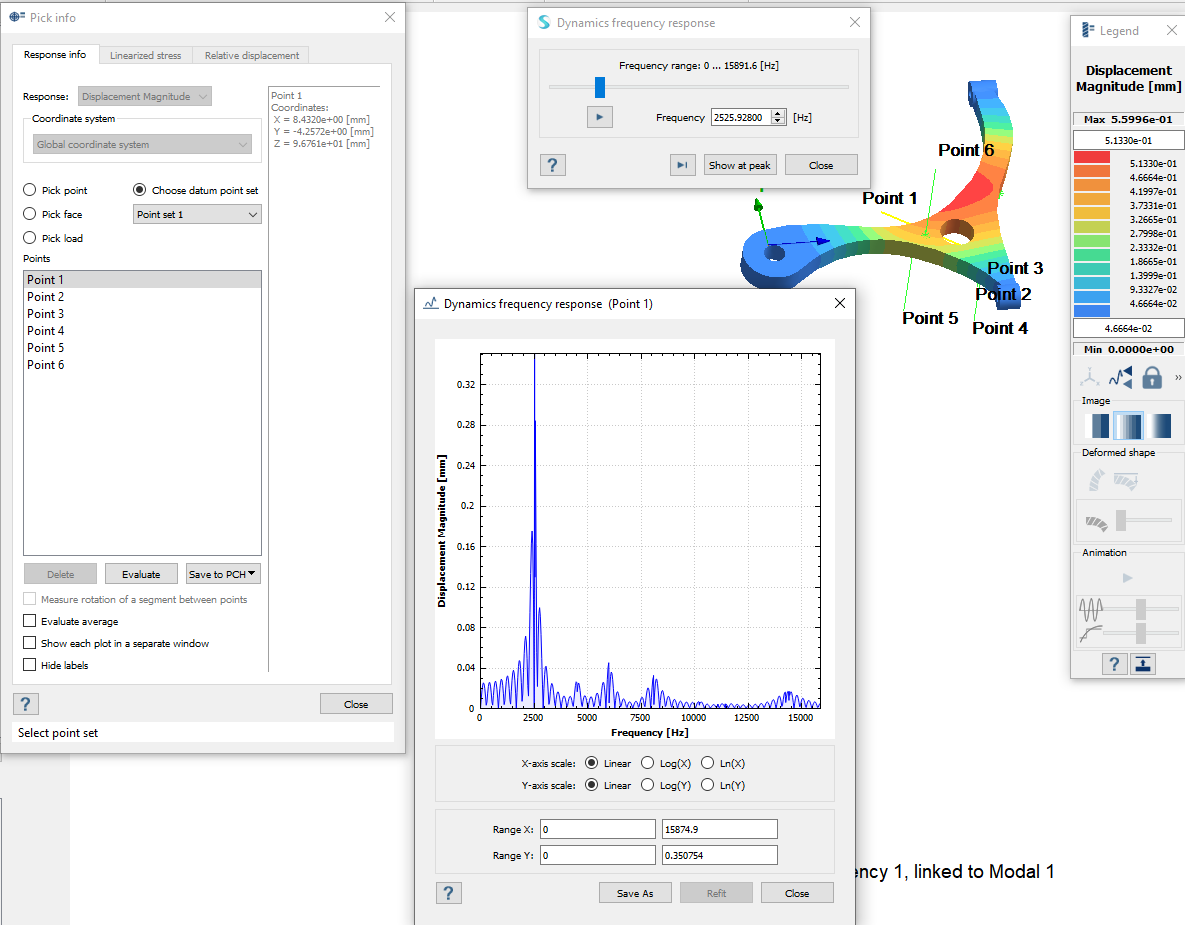
Task: Click the blue bottom color swatch in legend
Action: click(1091, 310)
